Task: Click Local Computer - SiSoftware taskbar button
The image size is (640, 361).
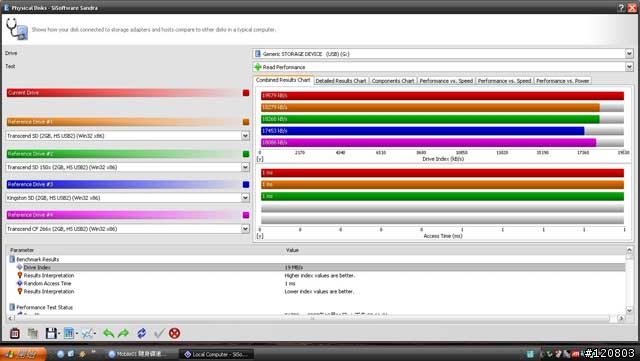Action: 216,354
